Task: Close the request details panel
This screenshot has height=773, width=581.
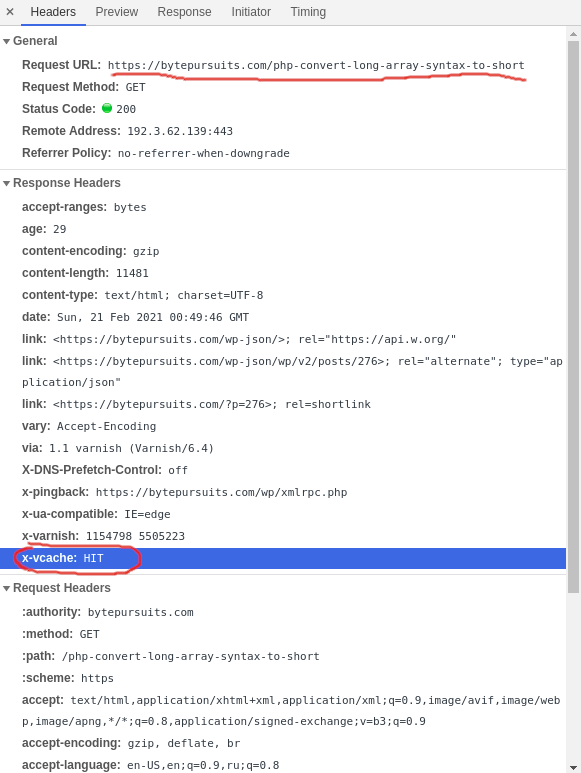Action: pos(10,12)
